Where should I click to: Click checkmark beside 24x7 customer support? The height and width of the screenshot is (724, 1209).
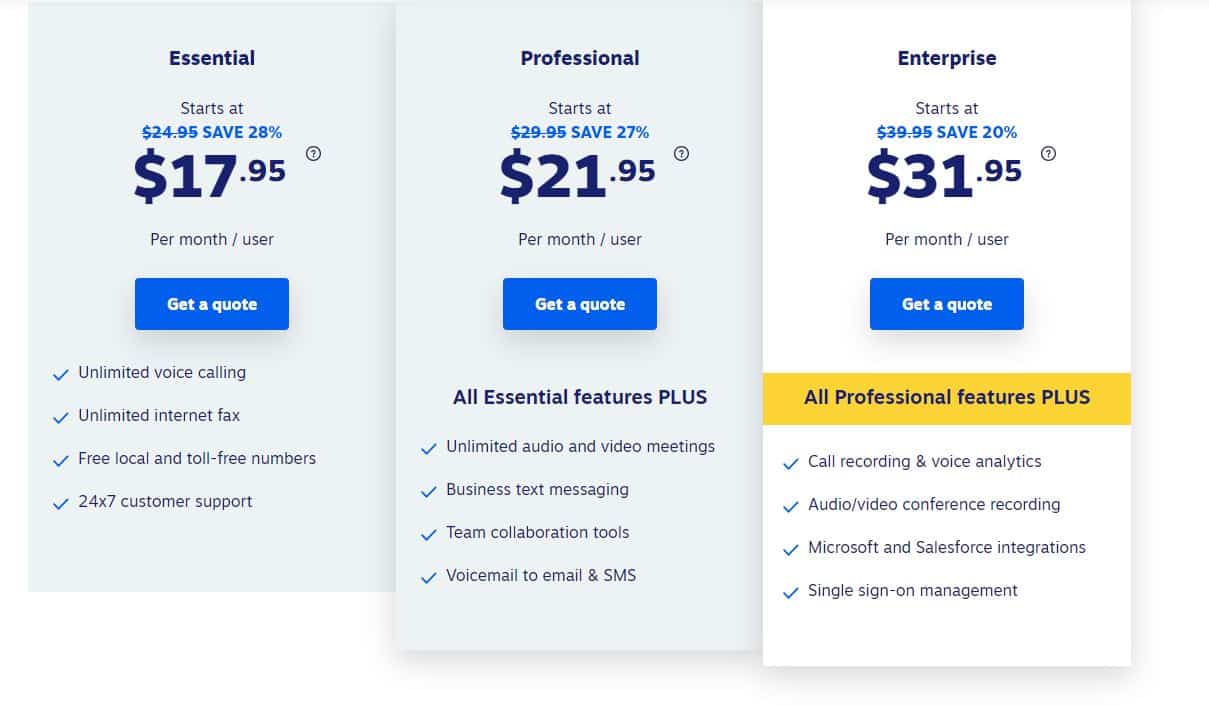pyautogui.click(x=60, y=503)
